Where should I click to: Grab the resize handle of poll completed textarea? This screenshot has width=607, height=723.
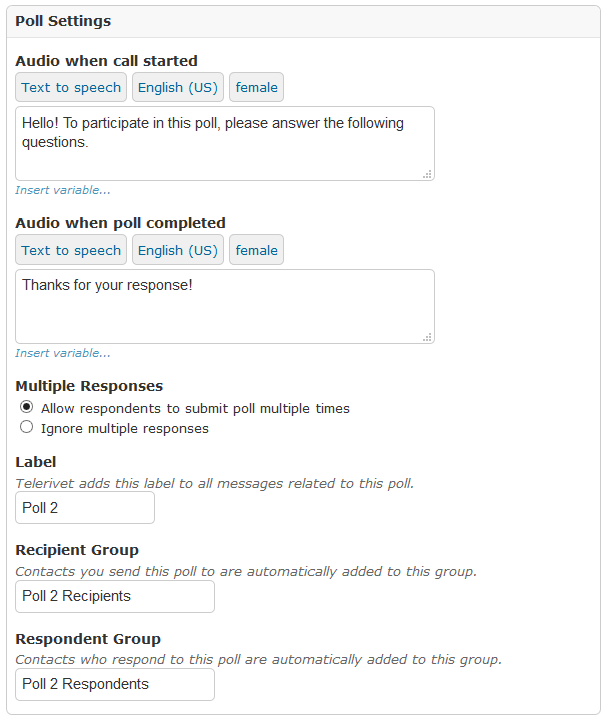pyautogui.click(x=428, y=338)
